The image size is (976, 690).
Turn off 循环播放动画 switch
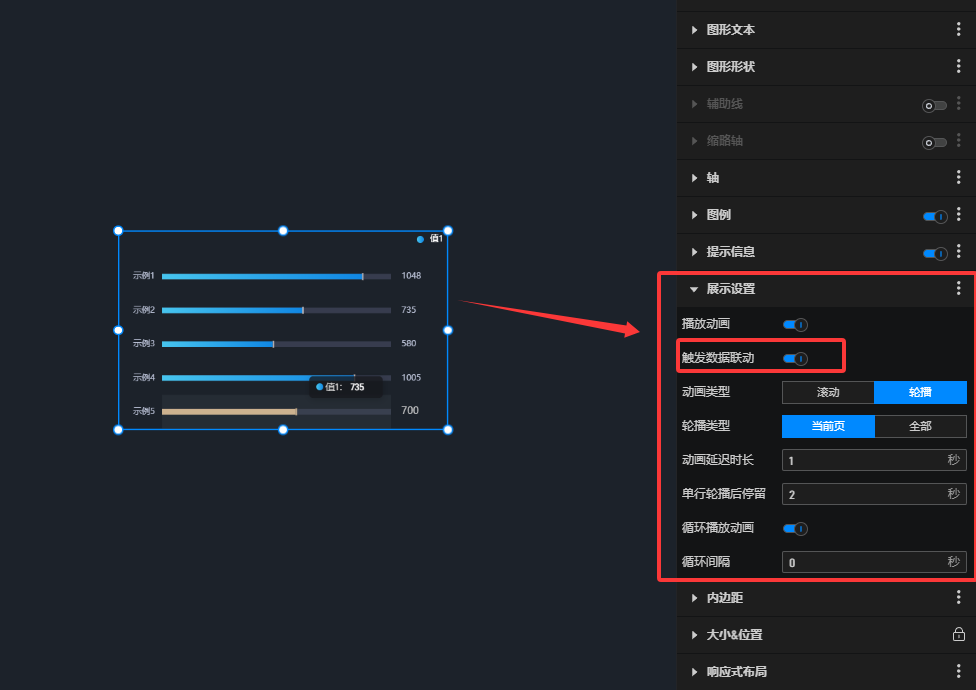(795, 528)
